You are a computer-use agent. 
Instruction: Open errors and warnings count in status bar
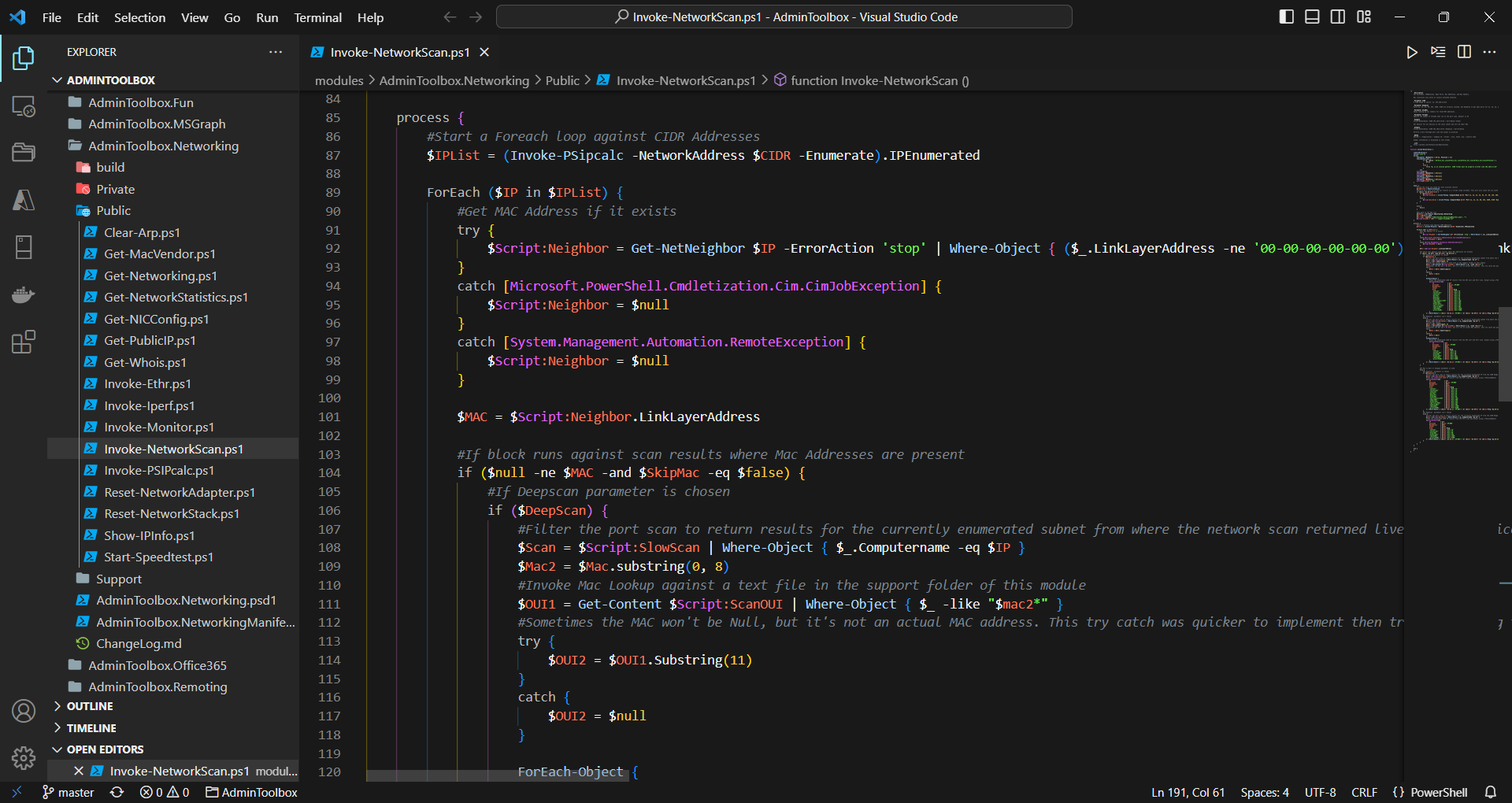tap(165, 792)
